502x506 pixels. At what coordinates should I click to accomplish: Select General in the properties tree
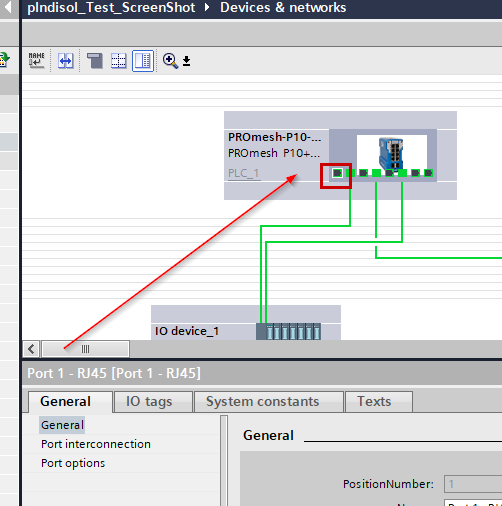coord(62,425)
